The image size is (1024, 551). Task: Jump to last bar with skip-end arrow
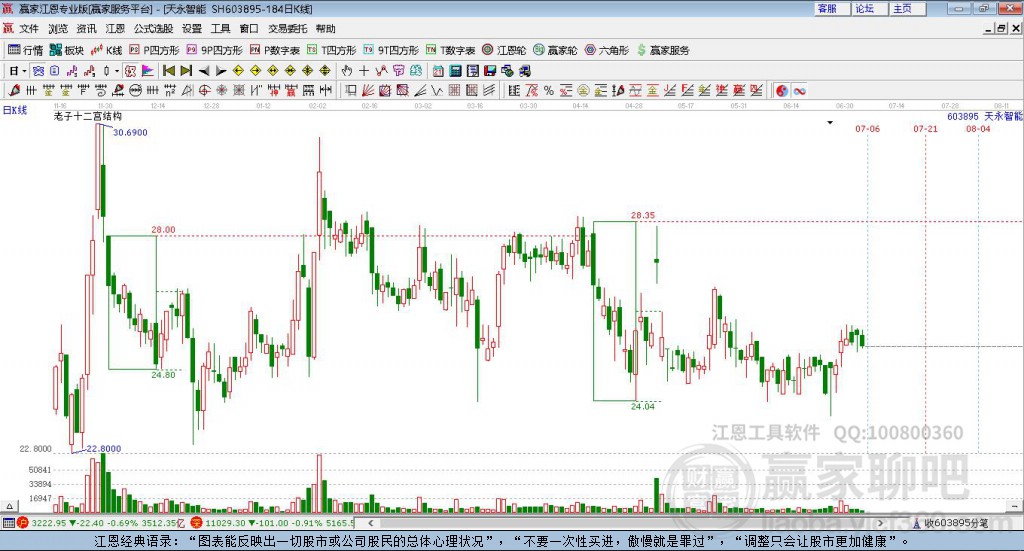point(186,71)
